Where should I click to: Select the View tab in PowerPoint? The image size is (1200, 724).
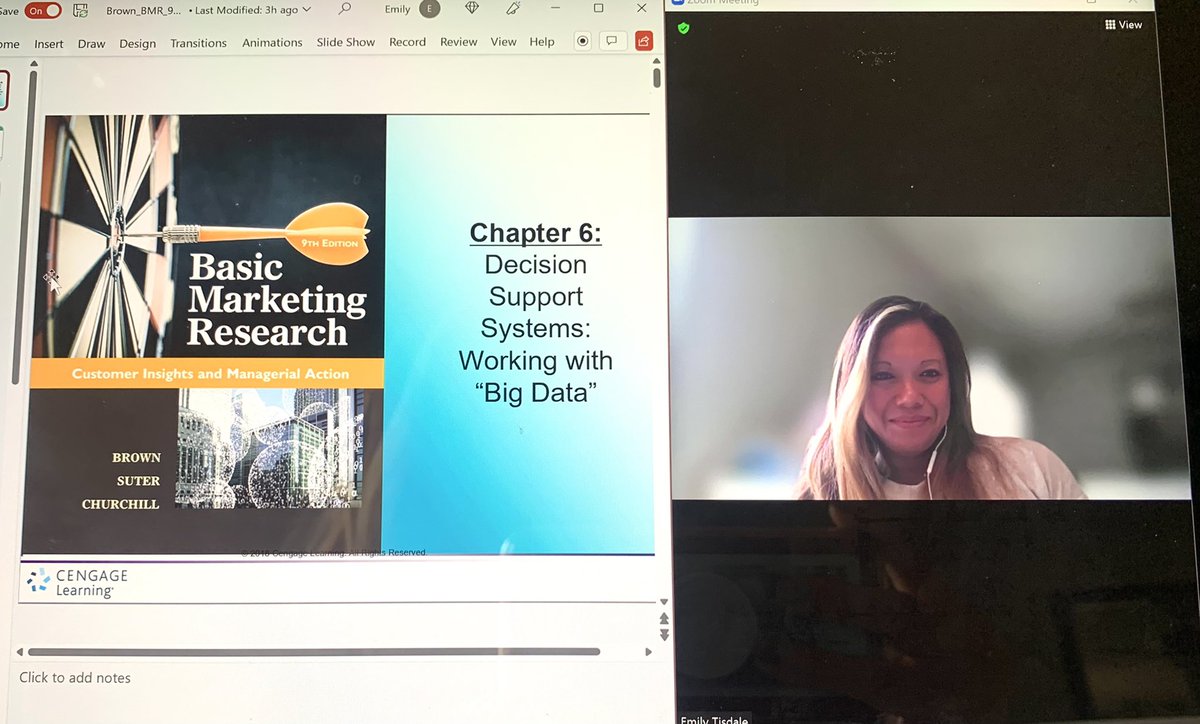tap(504, 42)
